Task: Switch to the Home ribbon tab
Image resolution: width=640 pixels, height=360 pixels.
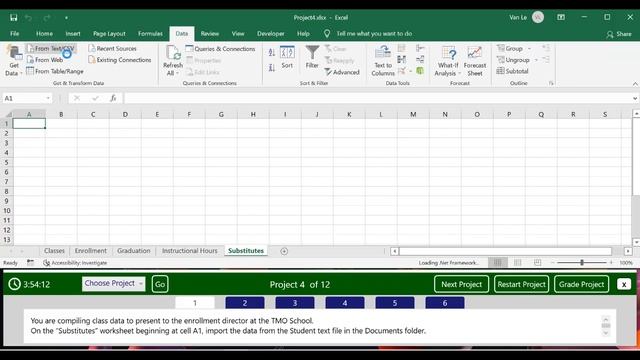Action: (44, 33)
